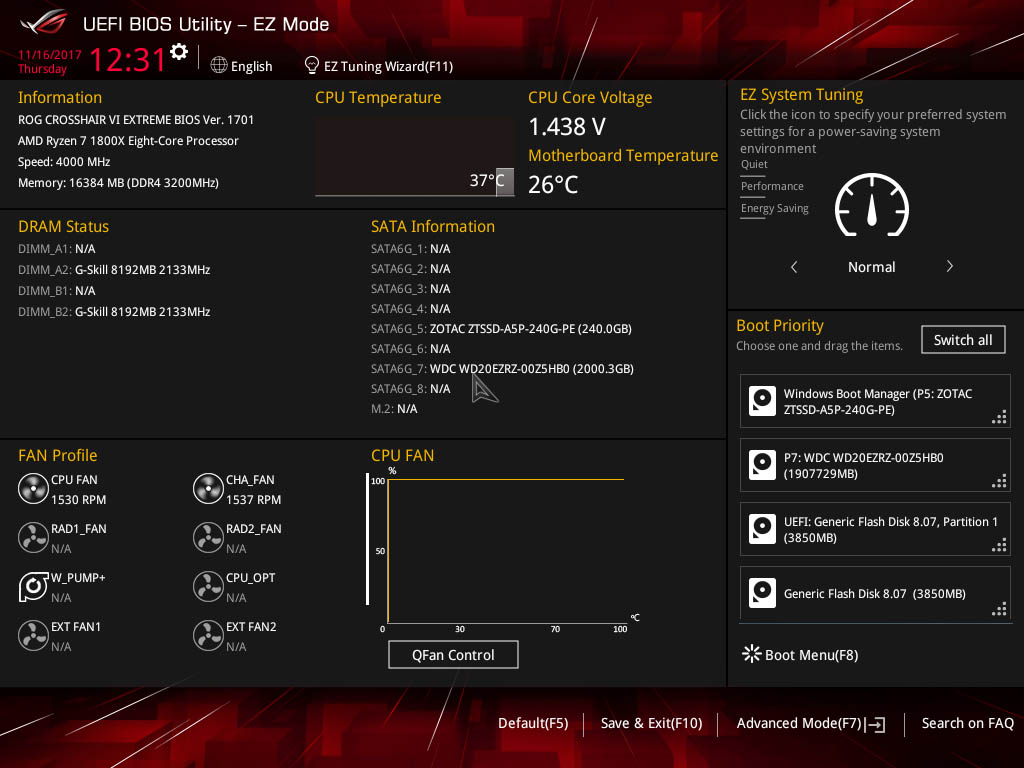Click the P7 WDC drive disk icon
1024x768 pixels.
click(x=762, y=465)
